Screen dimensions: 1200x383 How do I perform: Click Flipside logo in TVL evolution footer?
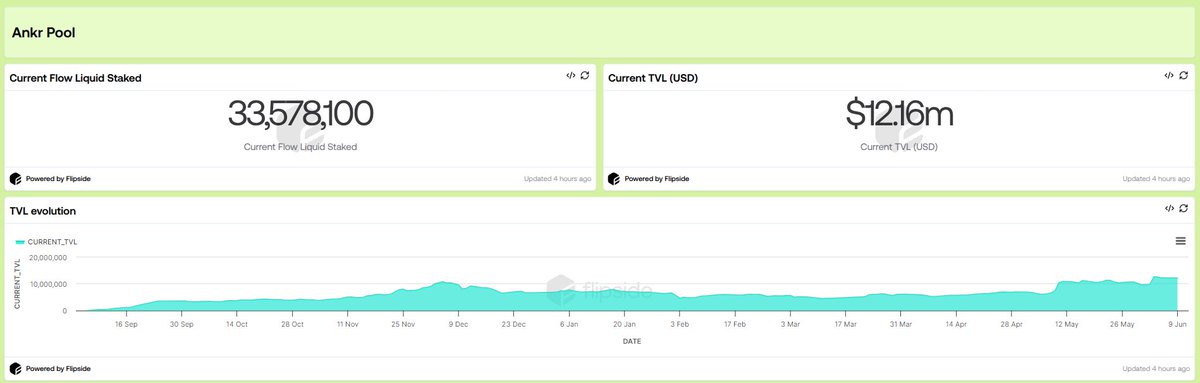click(16, 368)
